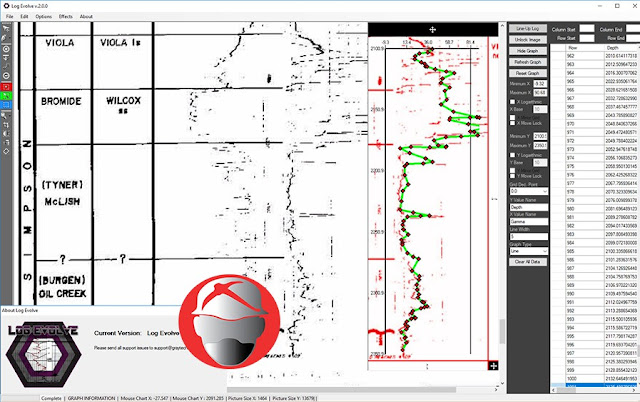The width and height of the screenshot is (640, 402).
Task: Click the circled-dot target tool icon
Action: click(x=6, y=49)
